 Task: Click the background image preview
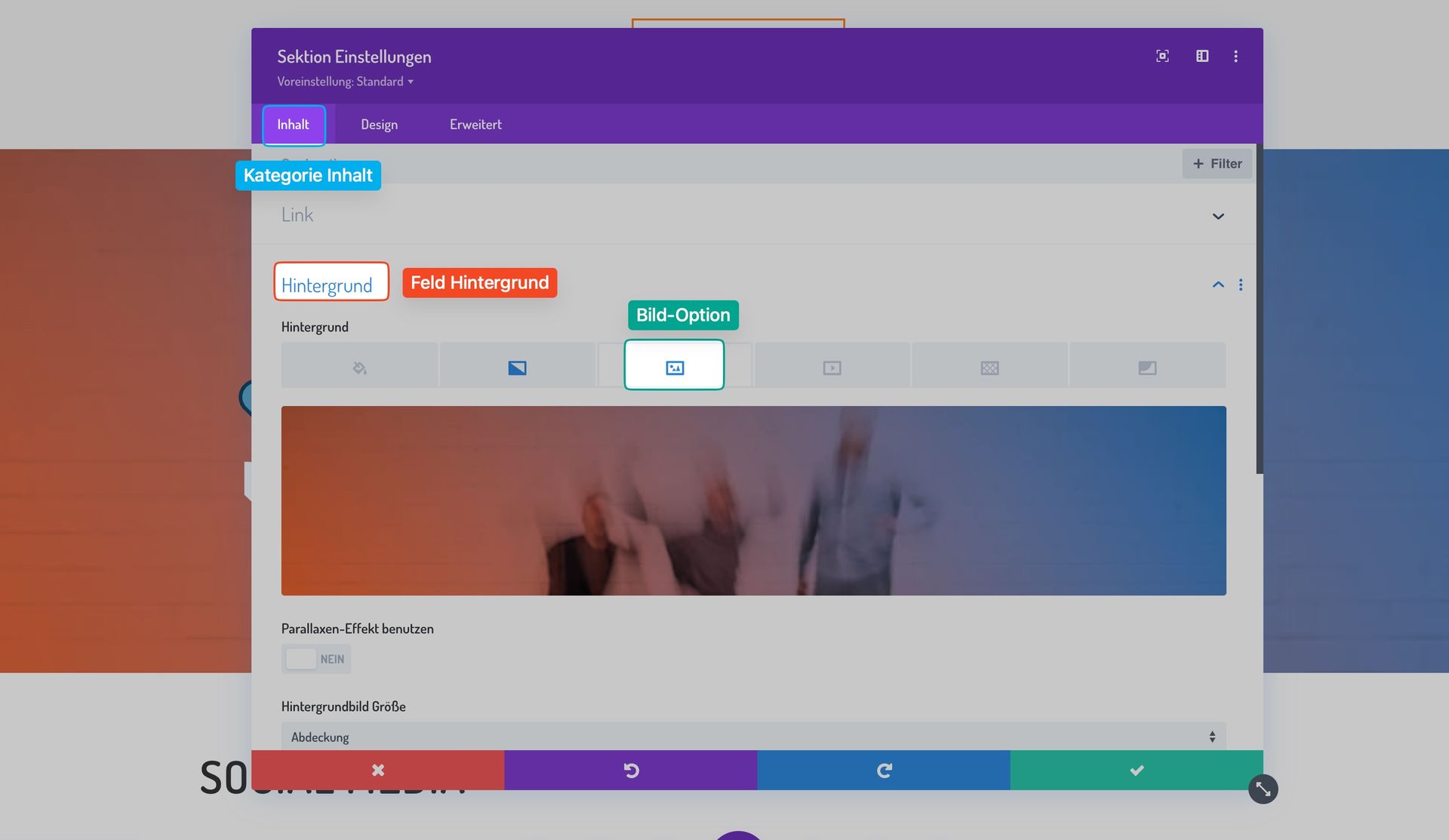[753, 500]
